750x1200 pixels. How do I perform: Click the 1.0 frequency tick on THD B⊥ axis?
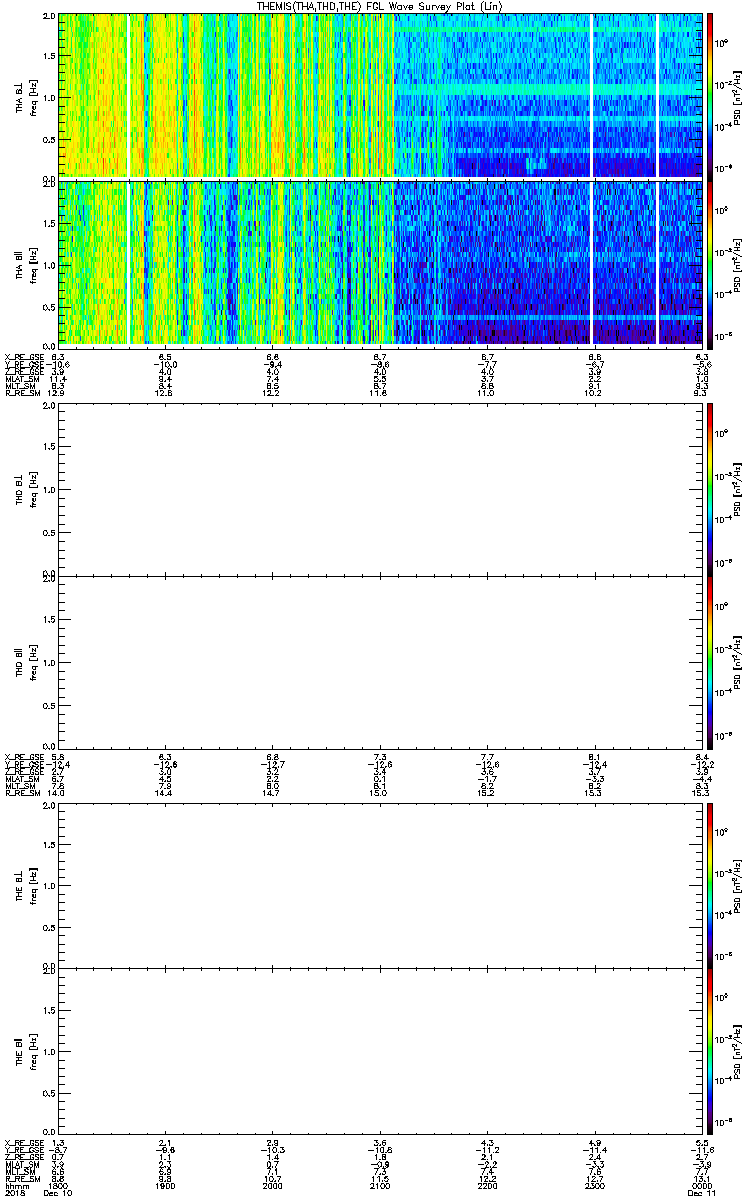point(49,489)
